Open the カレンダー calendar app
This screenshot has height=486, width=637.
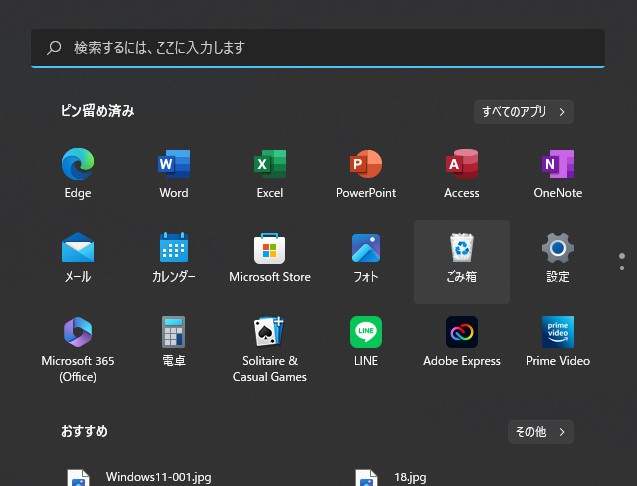click(x=174, y=258)
